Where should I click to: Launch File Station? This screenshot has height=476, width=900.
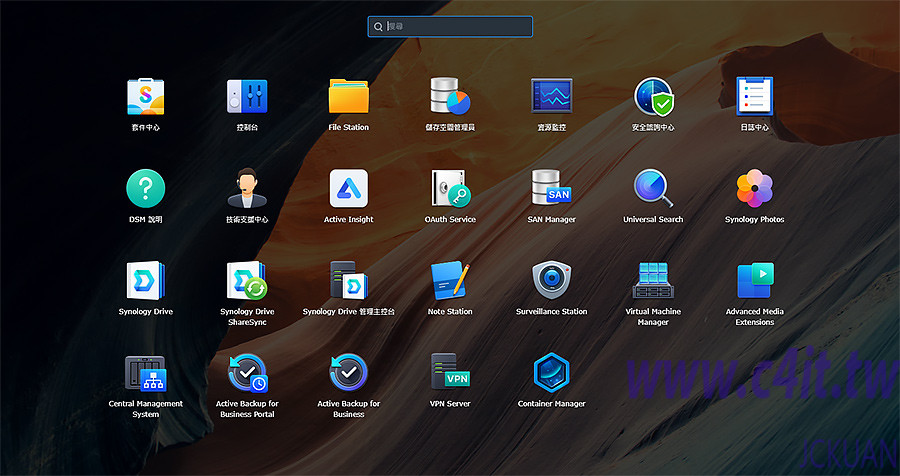pyautogui.click(x=348, y=96)
